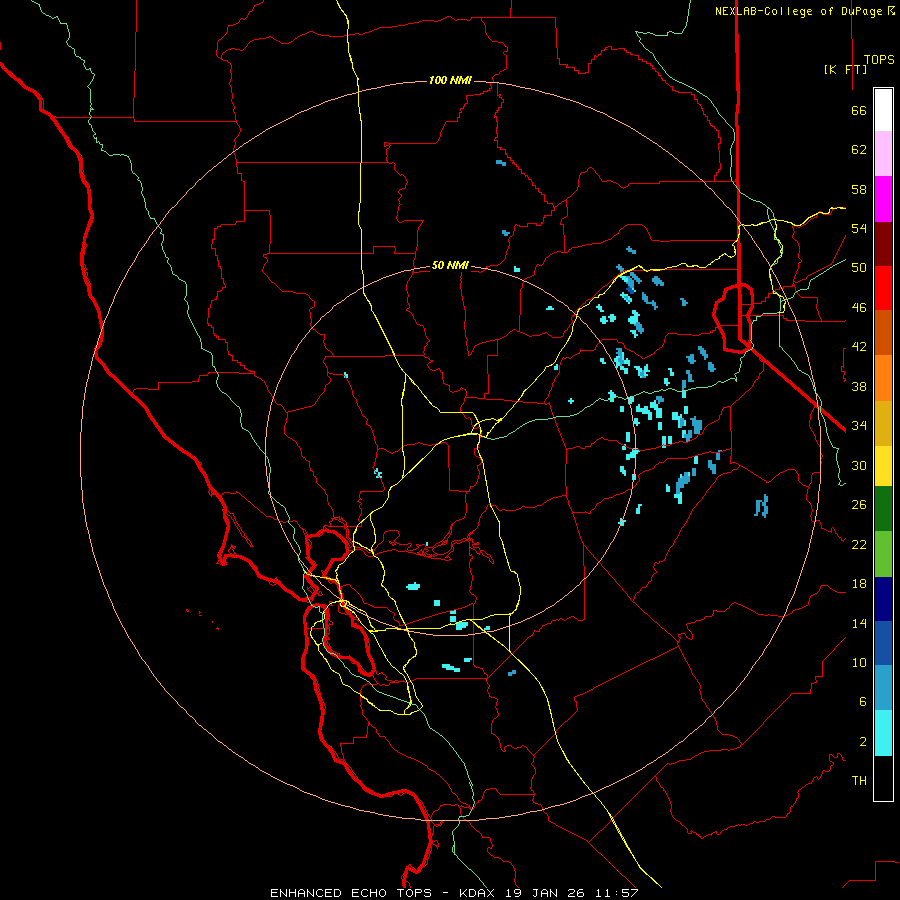This screenshot has width=900, height=900.
Task: Click the dark green 30 kft legend swatch
Action: [x=883, y=509]
